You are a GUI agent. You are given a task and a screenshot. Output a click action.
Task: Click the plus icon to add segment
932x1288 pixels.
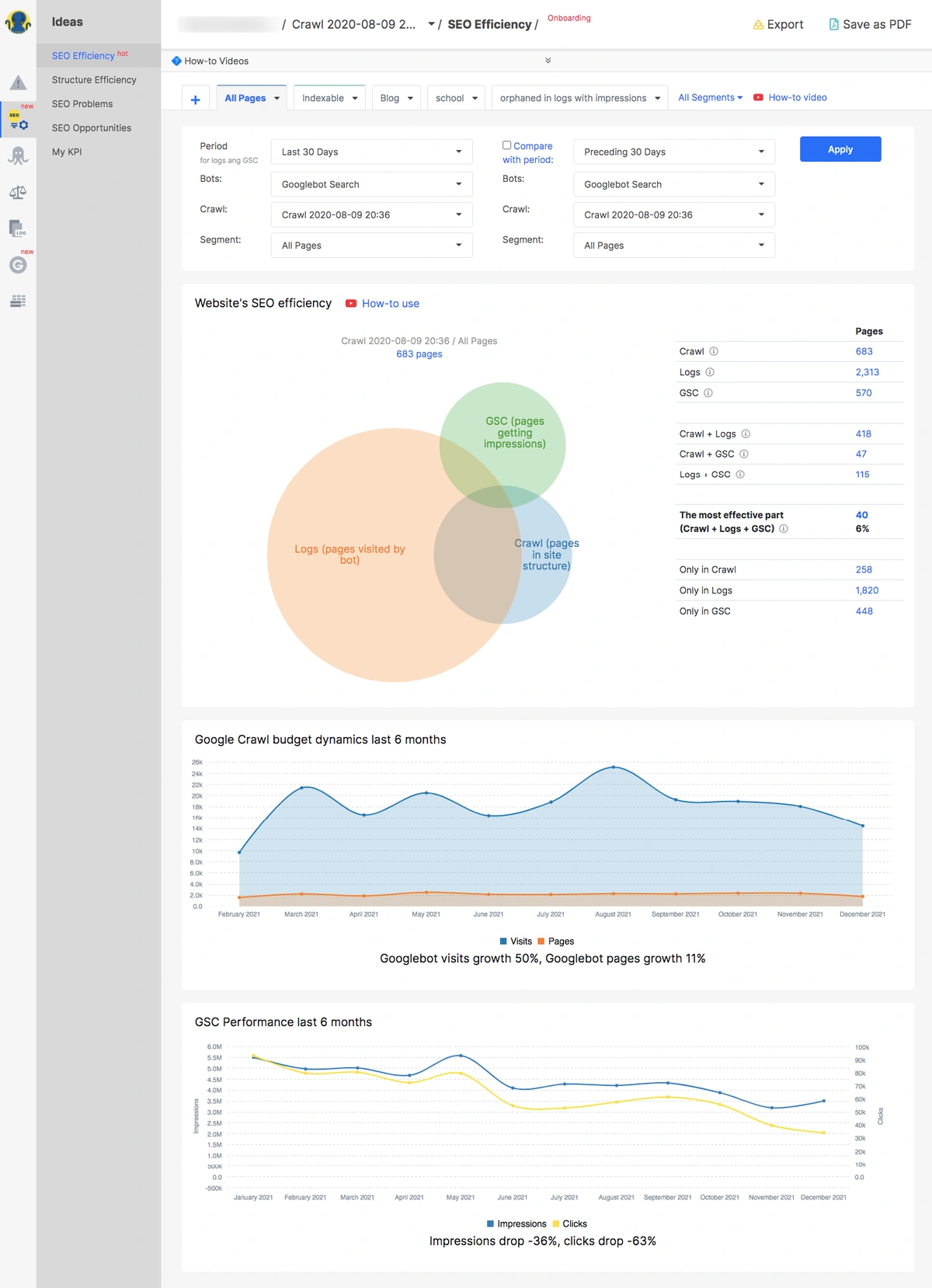point(195,99)
